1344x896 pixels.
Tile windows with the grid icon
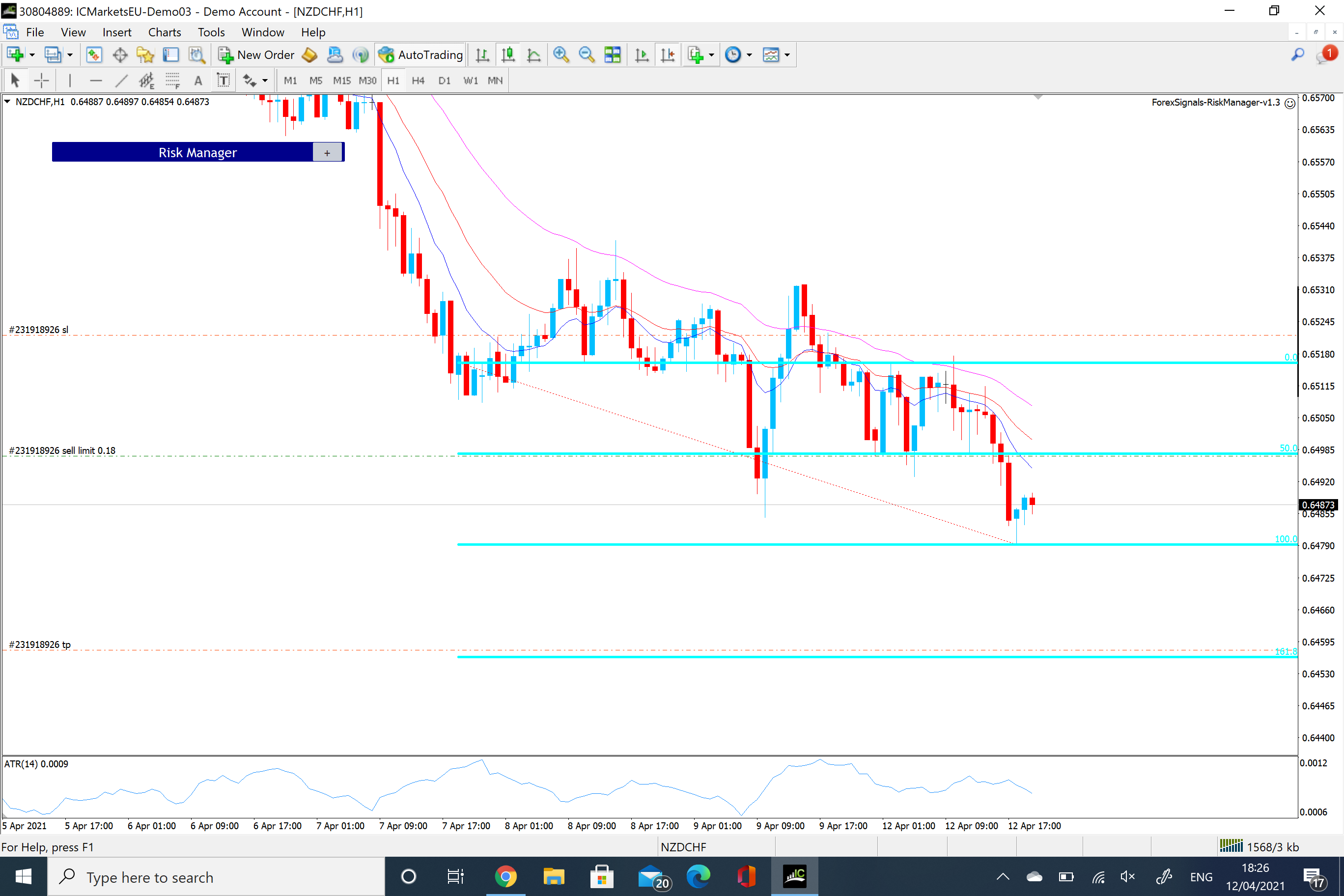point(613,55)
